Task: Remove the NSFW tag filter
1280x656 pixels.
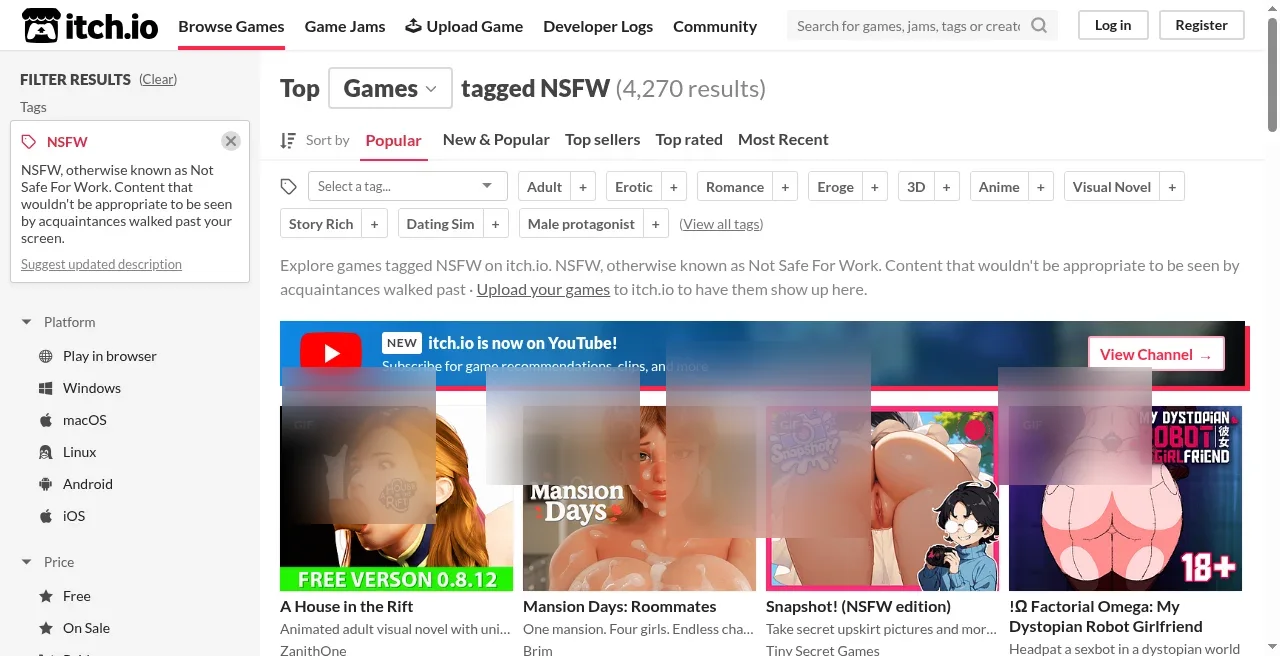Action: (x=231, y=141)
